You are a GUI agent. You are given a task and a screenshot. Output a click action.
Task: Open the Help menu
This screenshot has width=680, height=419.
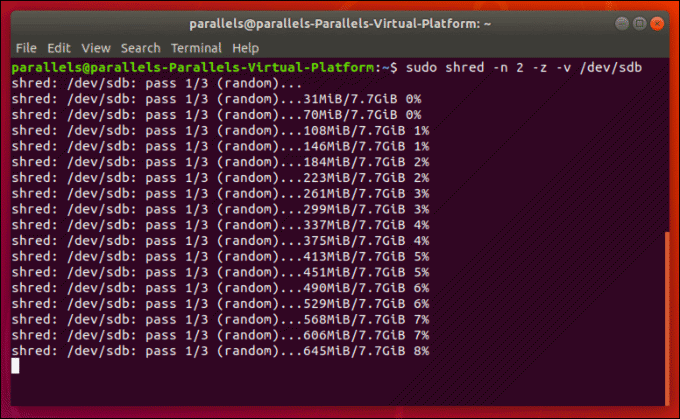pyautogui.click(x=245, y=48)
